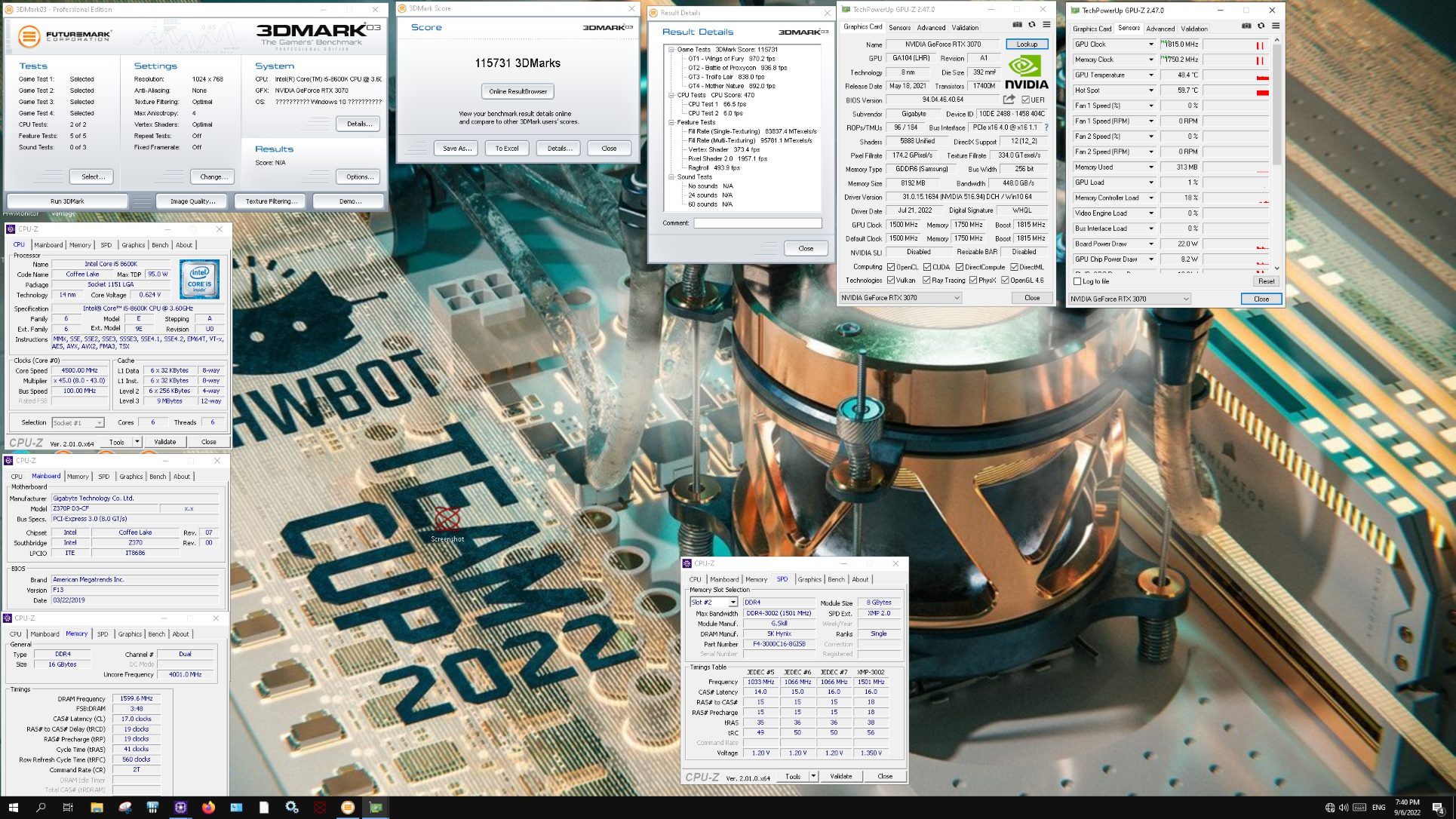This screenshot has width=1456, height=819.
Task: Click the Bus Interface question mark icon
Action: point(1046,127)
